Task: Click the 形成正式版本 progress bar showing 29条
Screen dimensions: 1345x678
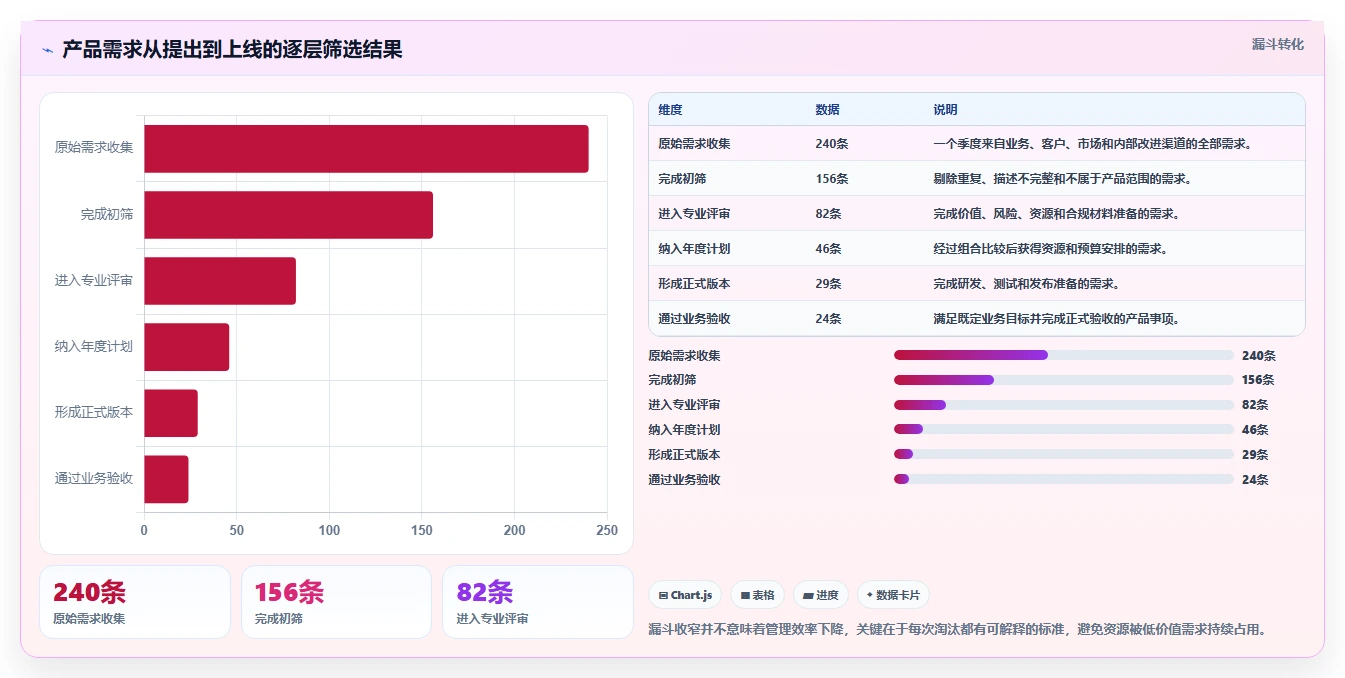Action: click(x=1064, y=455)
